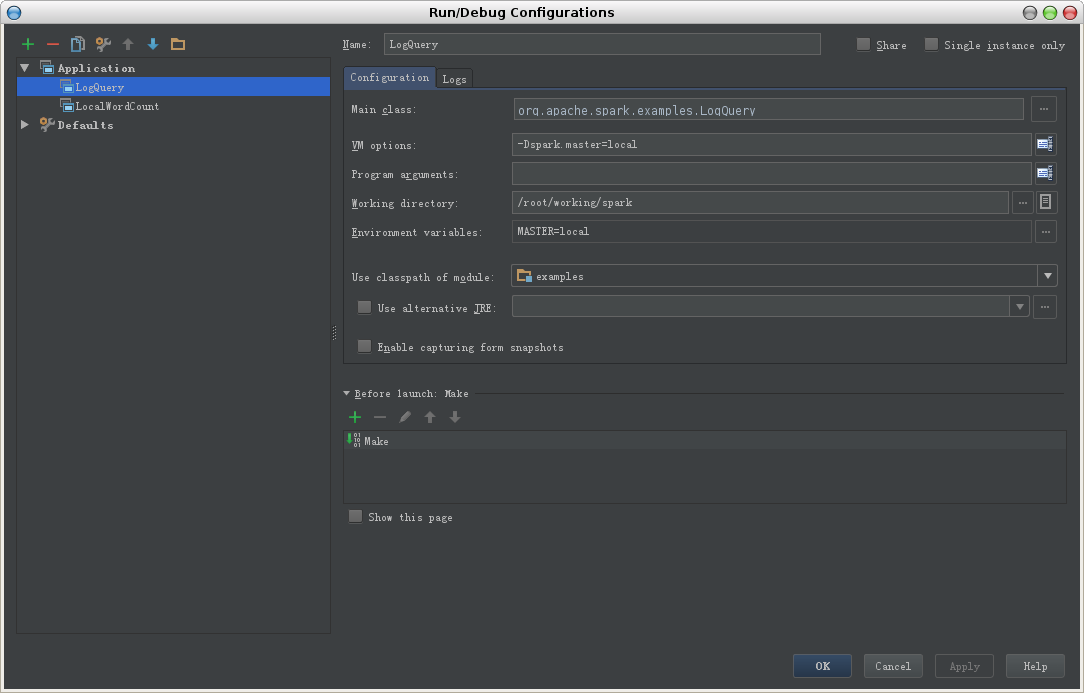The width and height of the screenshot is (1084, 693).
Task: Click the panel splitter handle
Action: click(x=335, y=333)
